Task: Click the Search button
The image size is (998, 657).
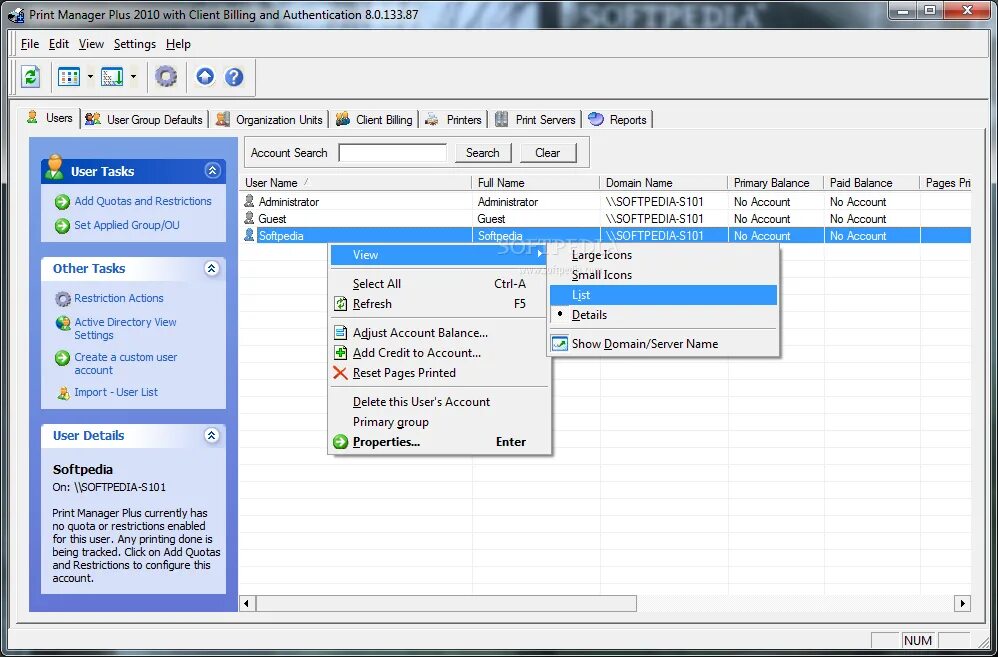Action: click(x=482, y=153)
